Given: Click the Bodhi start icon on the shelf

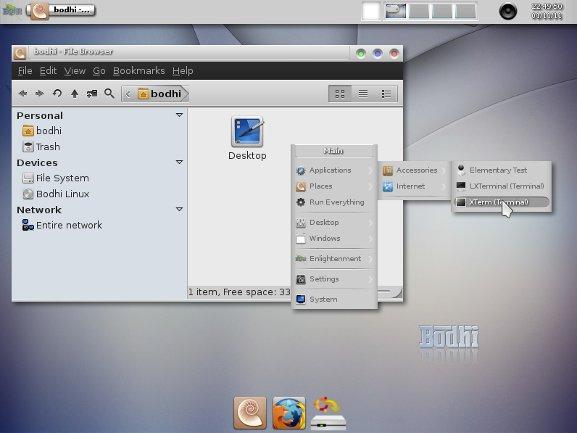Looking at the screenshot, I should 12,10.
